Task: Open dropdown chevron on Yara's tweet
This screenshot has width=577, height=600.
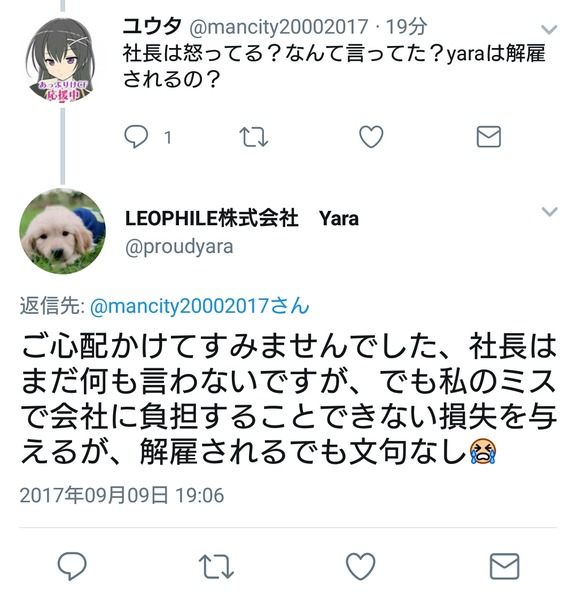Action: tap(549, 211)
